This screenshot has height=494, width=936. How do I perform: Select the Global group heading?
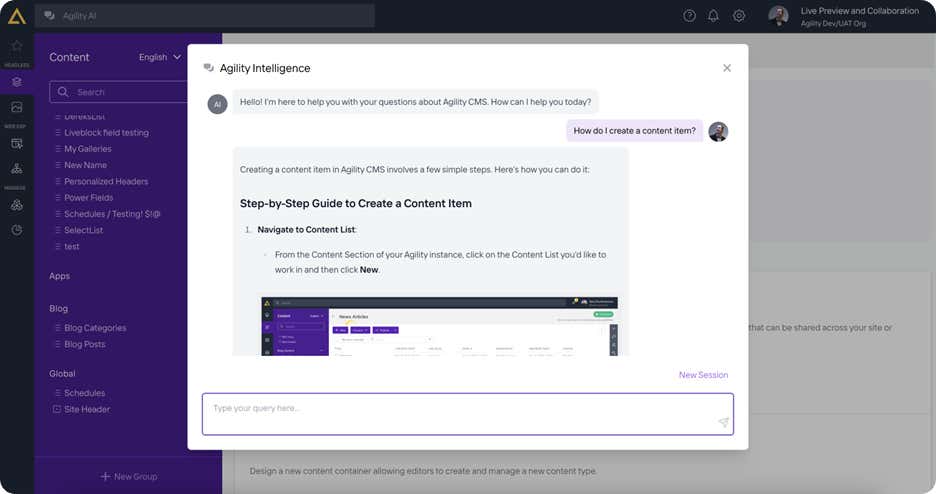coord(62,373)
